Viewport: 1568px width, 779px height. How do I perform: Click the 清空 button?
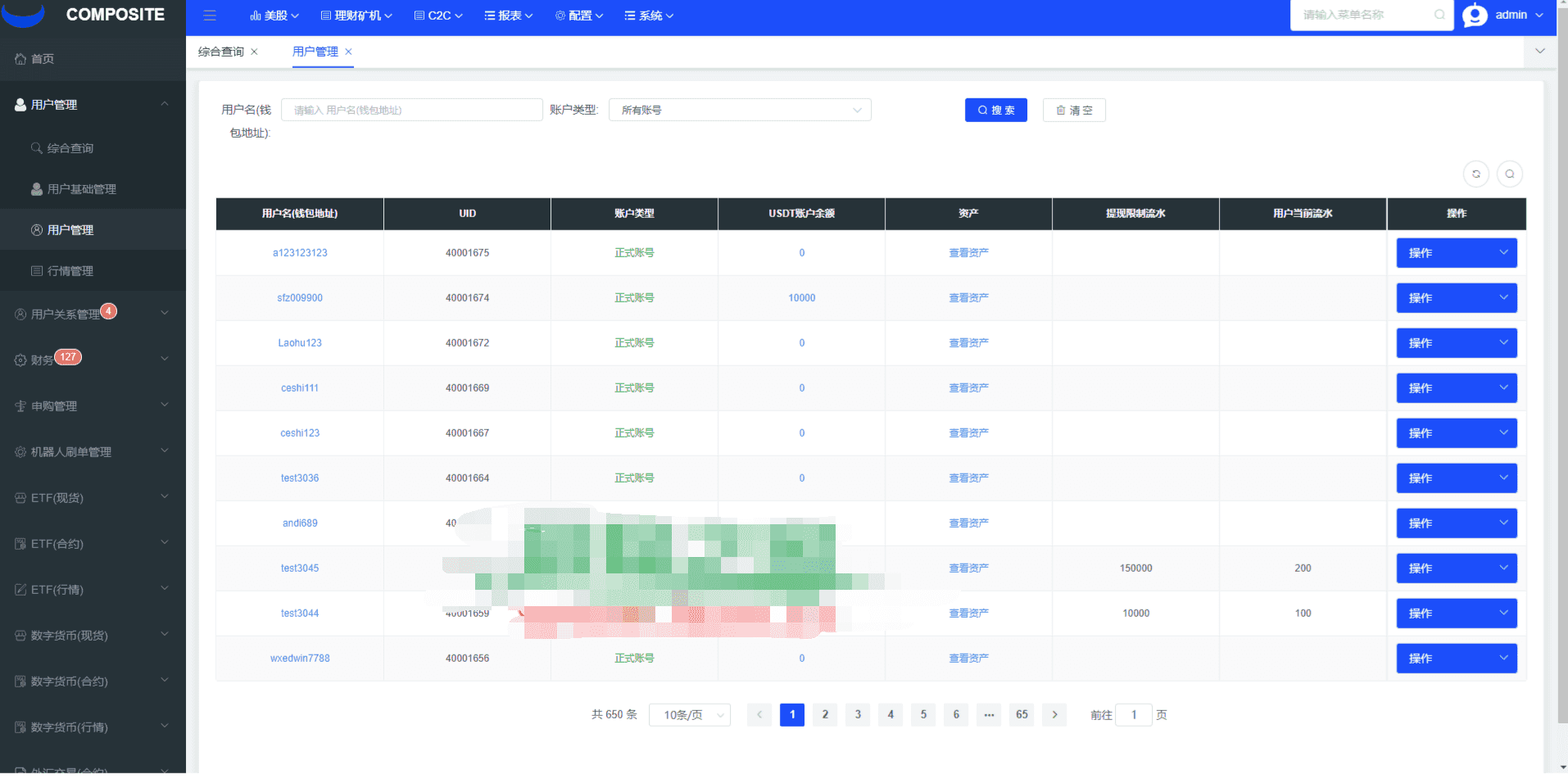pyautogui.click(x=1073, y=110)
